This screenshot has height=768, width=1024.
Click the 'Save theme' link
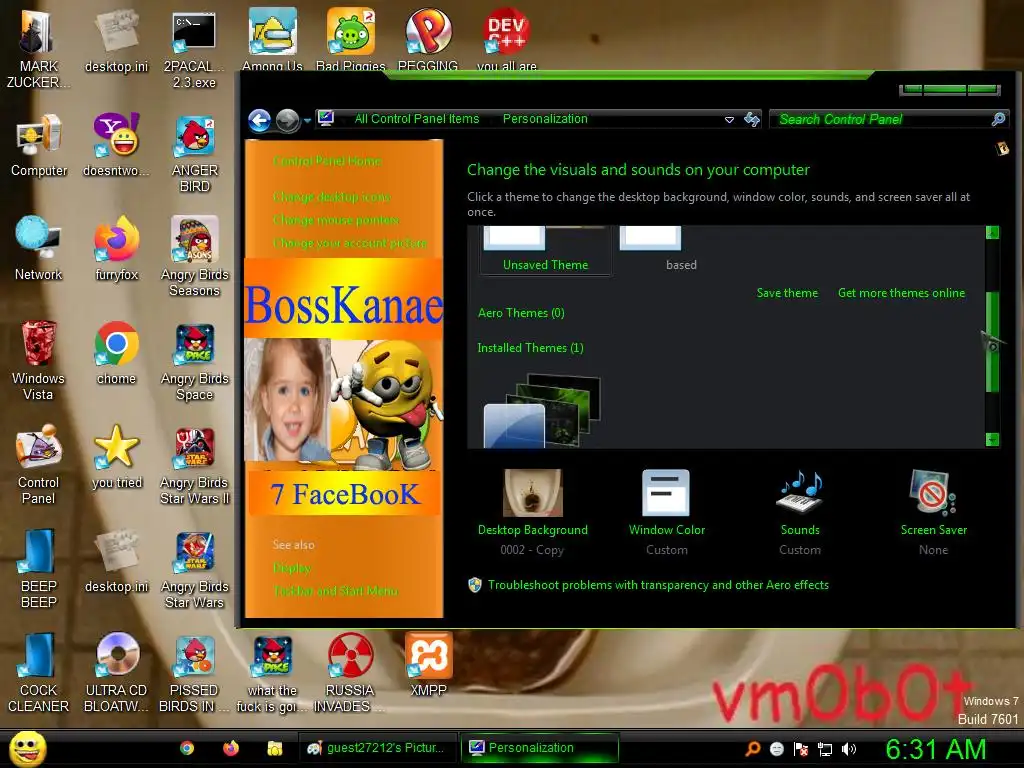click(787, 293)
